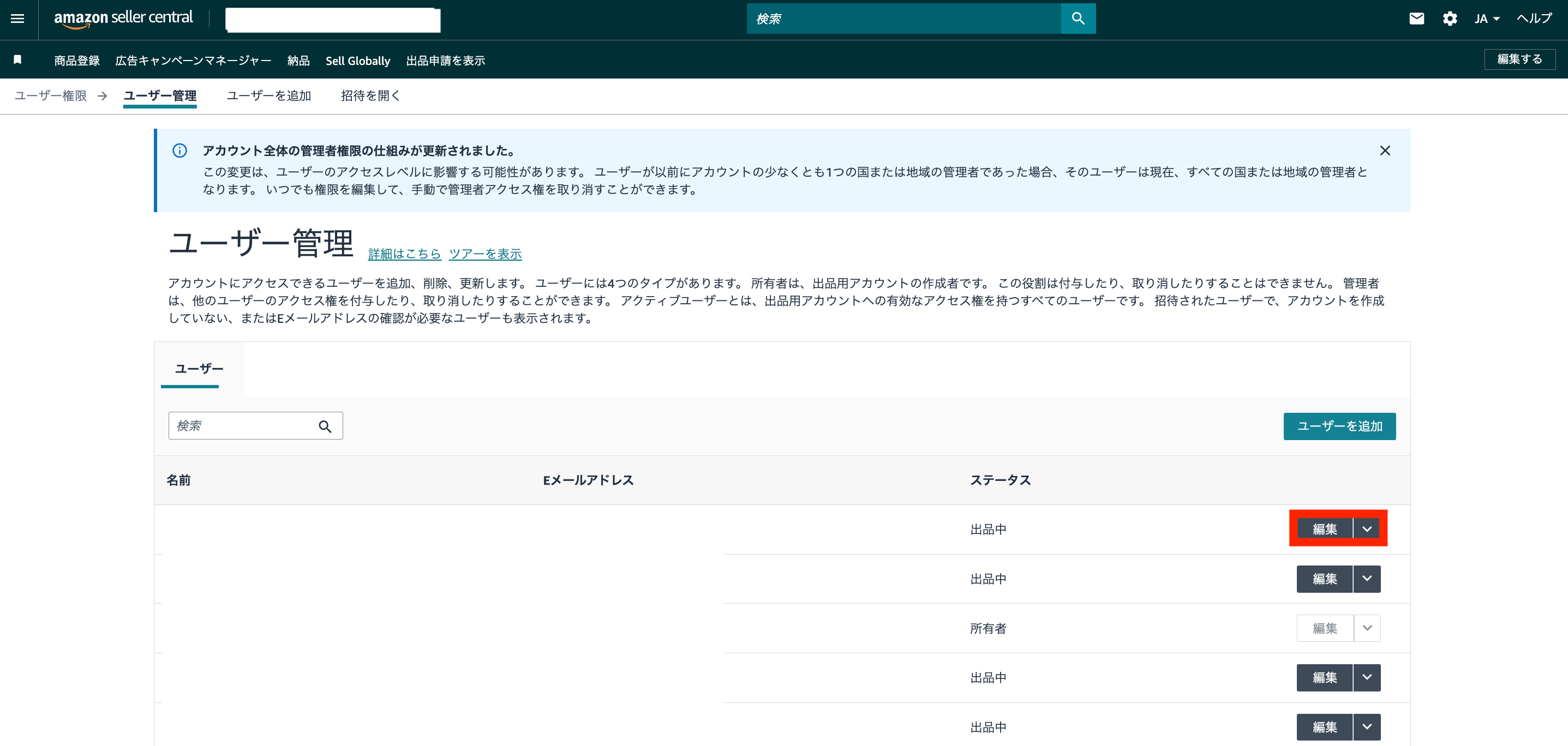Open 商品登録 in the bookmark bar

tap(77, 60)
